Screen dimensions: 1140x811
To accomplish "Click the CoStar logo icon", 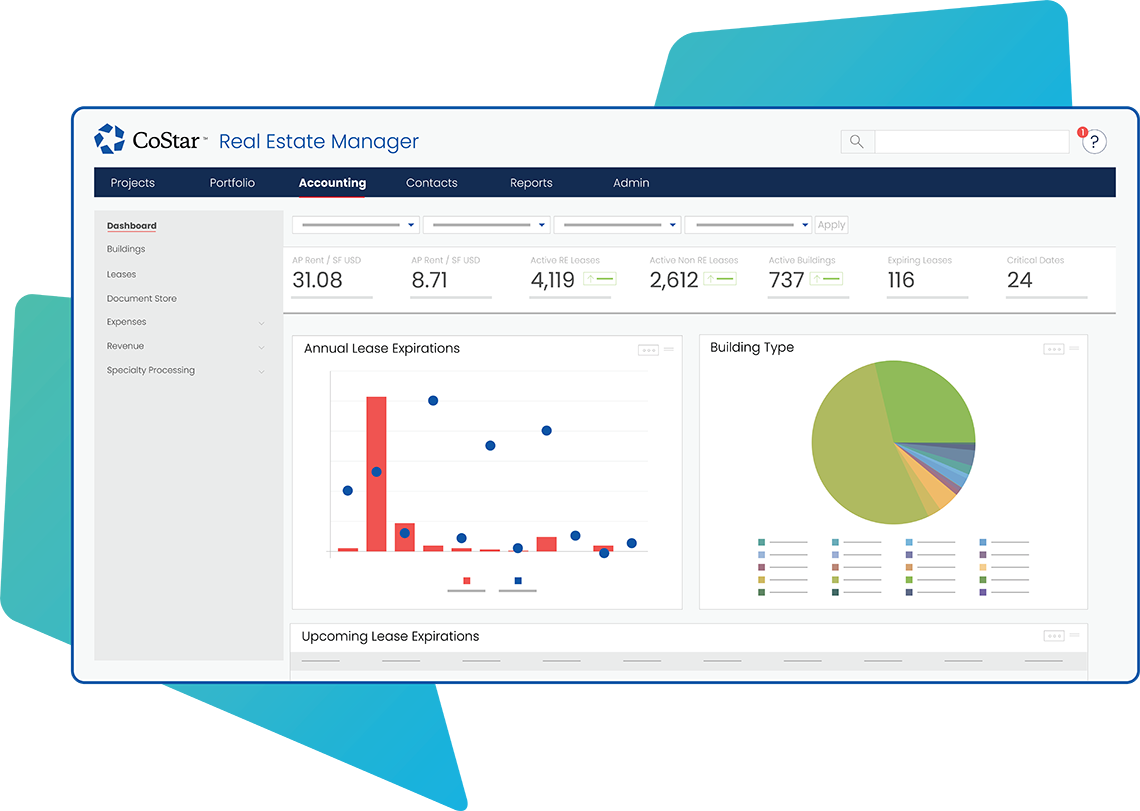I will click(x=109, y=140).
